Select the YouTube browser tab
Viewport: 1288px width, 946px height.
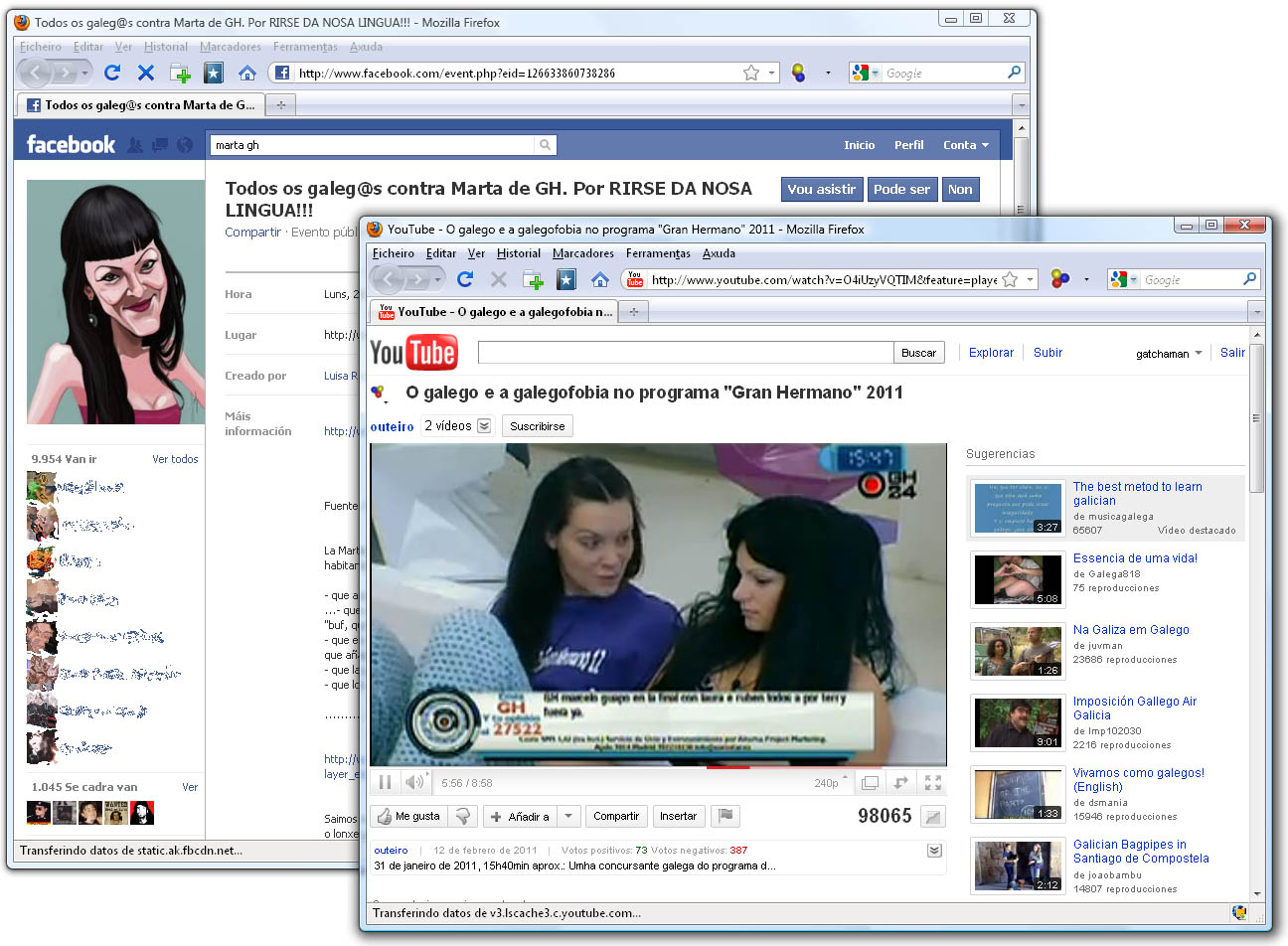pos(494,312)
